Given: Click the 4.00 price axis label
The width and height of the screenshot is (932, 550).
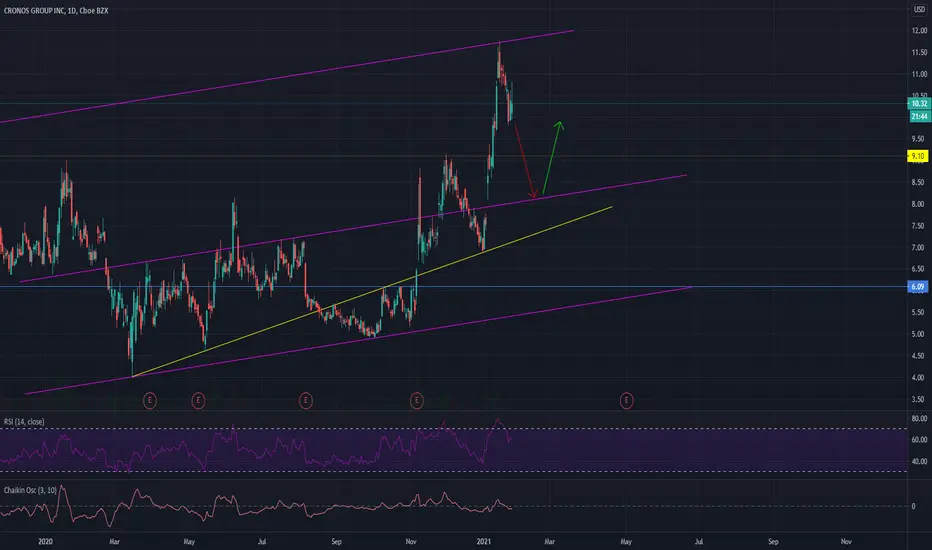Looking at the screenshot, I should coord(919,378).
